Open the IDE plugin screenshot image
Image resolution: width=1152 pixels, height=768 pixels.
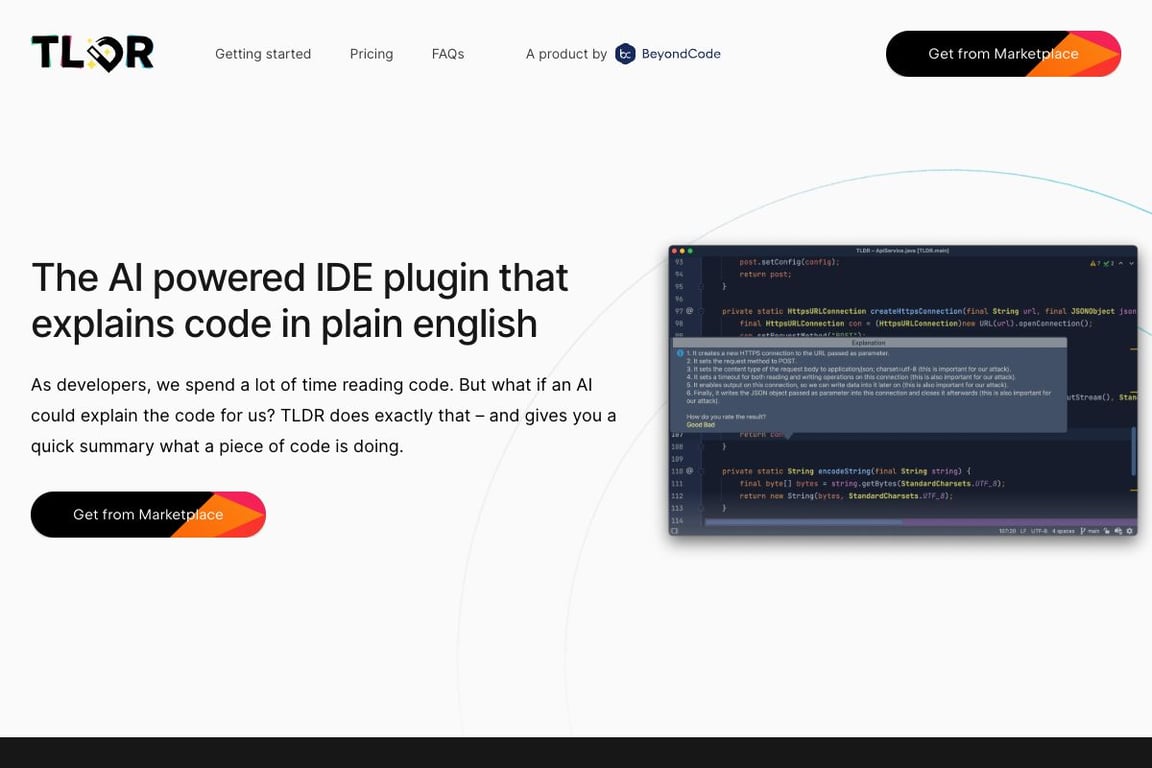(903, 390)
